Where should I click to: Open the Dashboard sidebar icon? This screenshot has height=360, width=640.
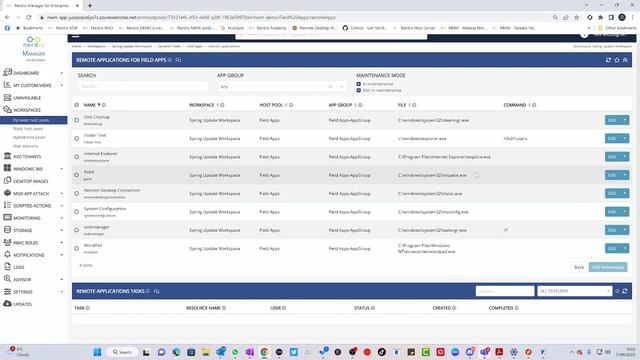7,72
